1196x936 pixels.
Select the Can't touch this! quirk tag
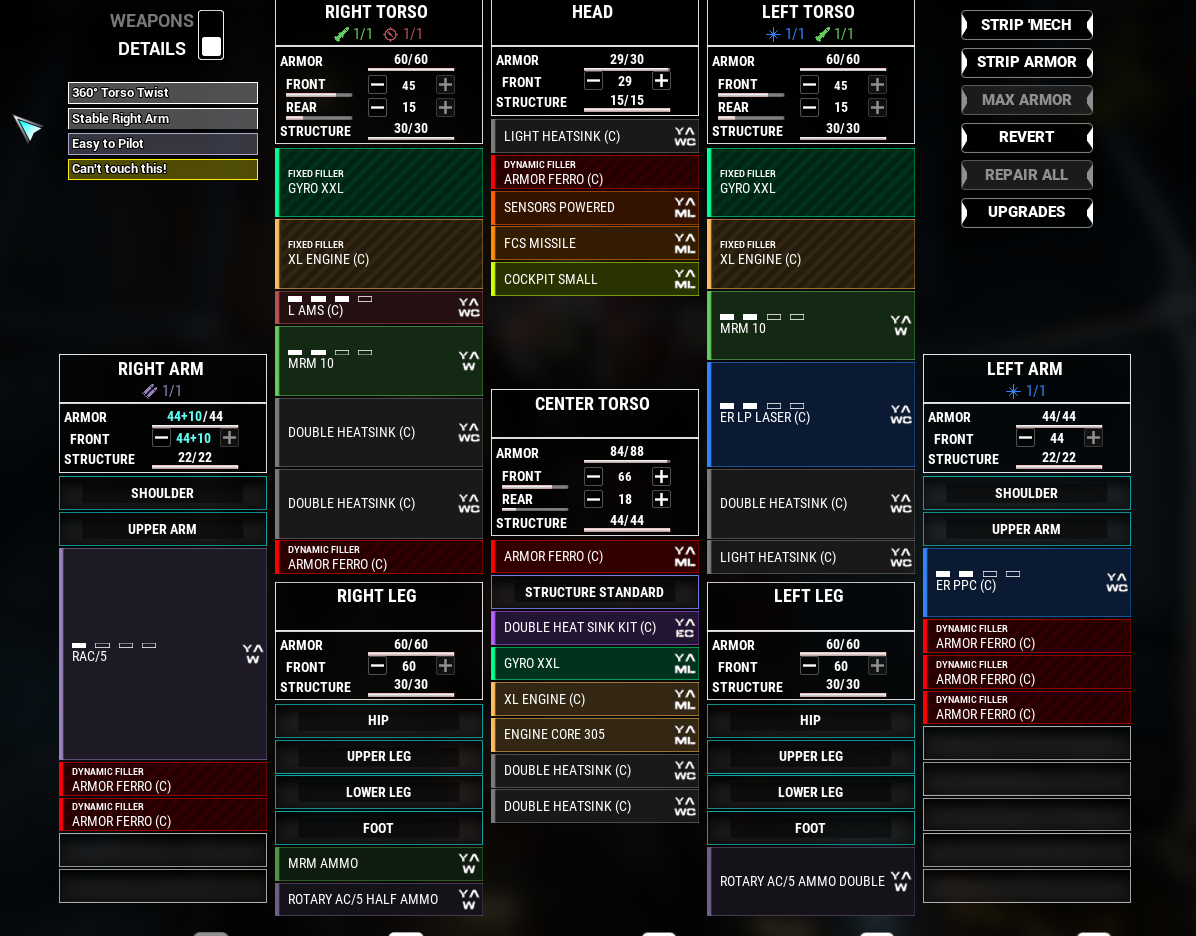(x=162, y=169)
